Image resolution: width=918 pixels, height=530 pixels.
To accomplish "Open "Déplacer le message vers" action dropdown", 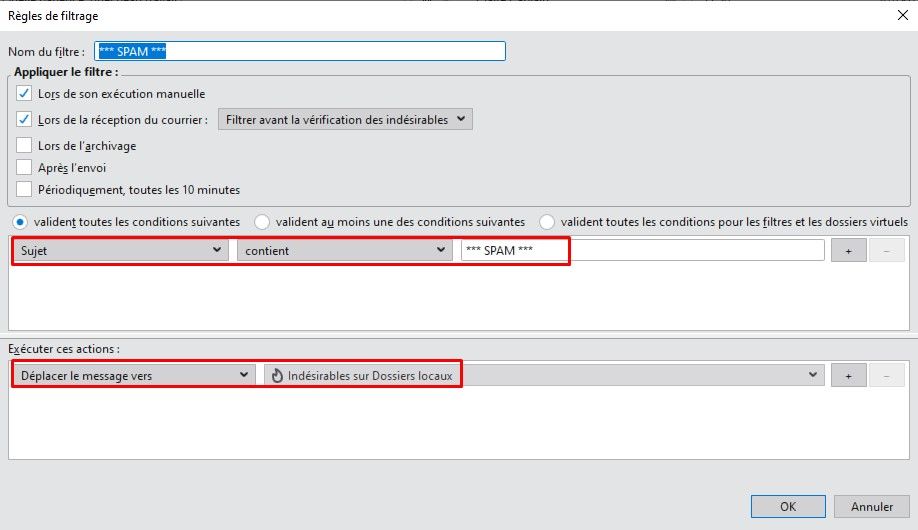I will click(133, 375).
